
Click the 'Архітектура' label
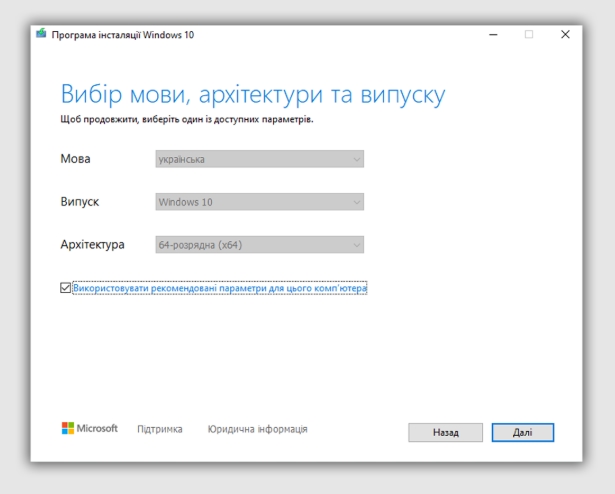point(93,244)
